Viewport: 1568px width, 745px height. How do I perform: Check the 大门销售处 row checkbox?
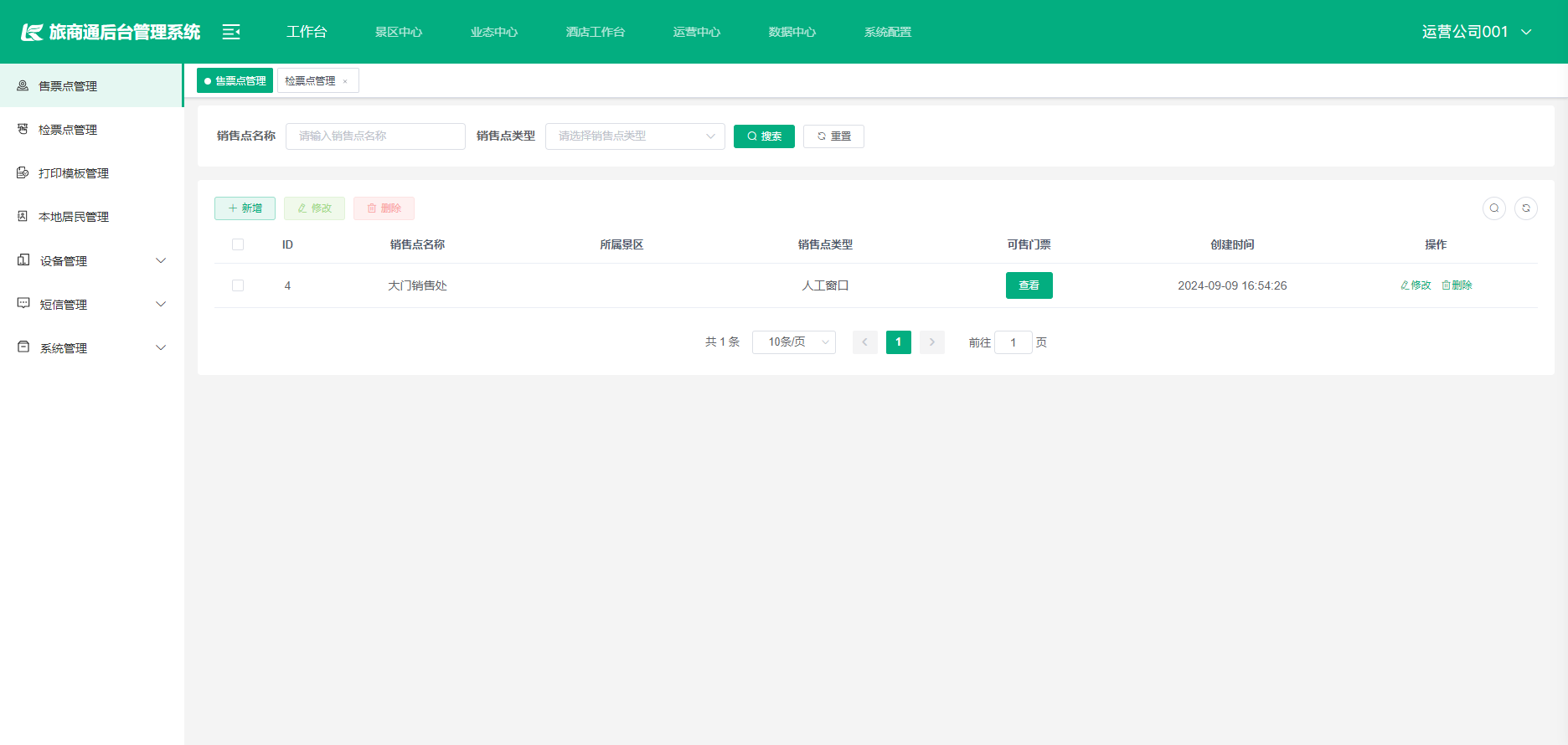pos(238,285)
